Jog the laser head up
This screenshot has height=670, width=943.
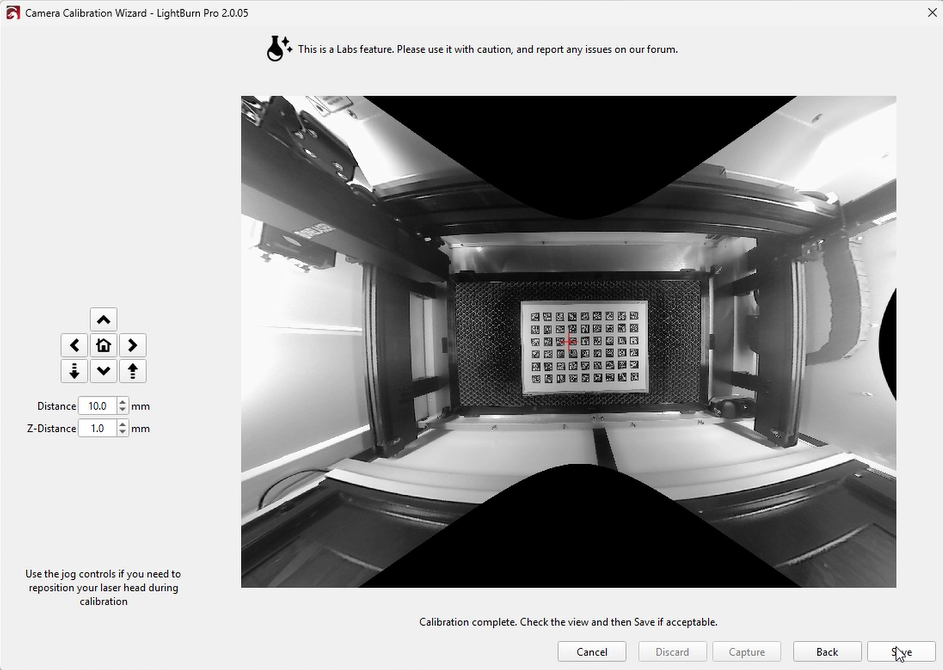click(104, 319)
